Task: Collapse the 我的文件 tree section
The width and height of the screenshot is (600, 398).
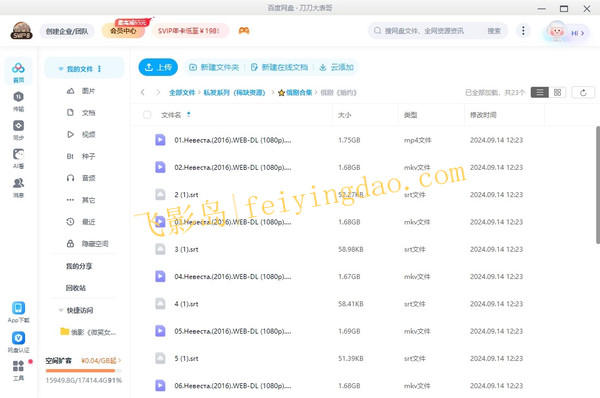Action: coord(60,69)
